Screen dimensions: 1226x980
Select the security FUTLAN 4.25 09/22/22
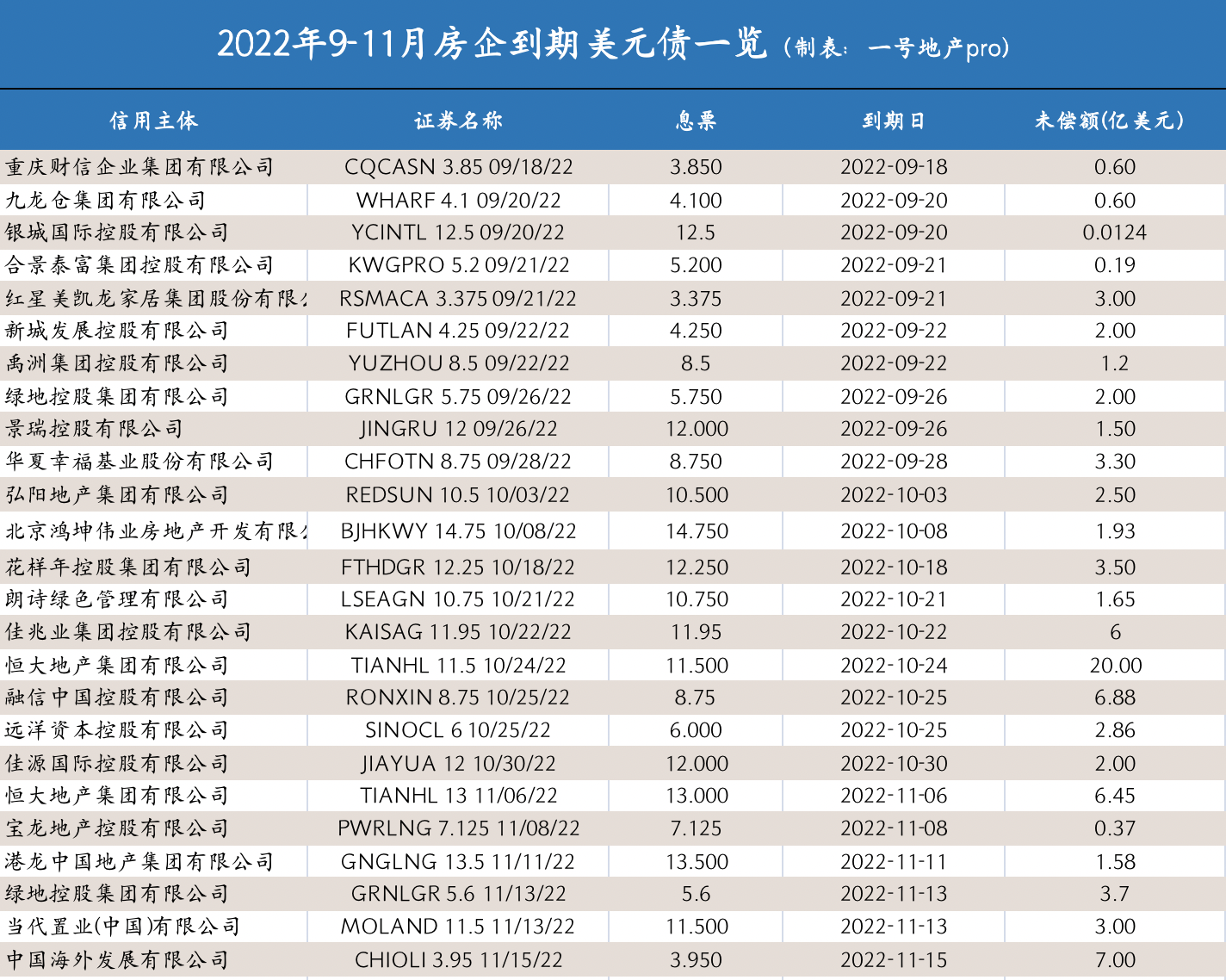[x=458, y=331]
